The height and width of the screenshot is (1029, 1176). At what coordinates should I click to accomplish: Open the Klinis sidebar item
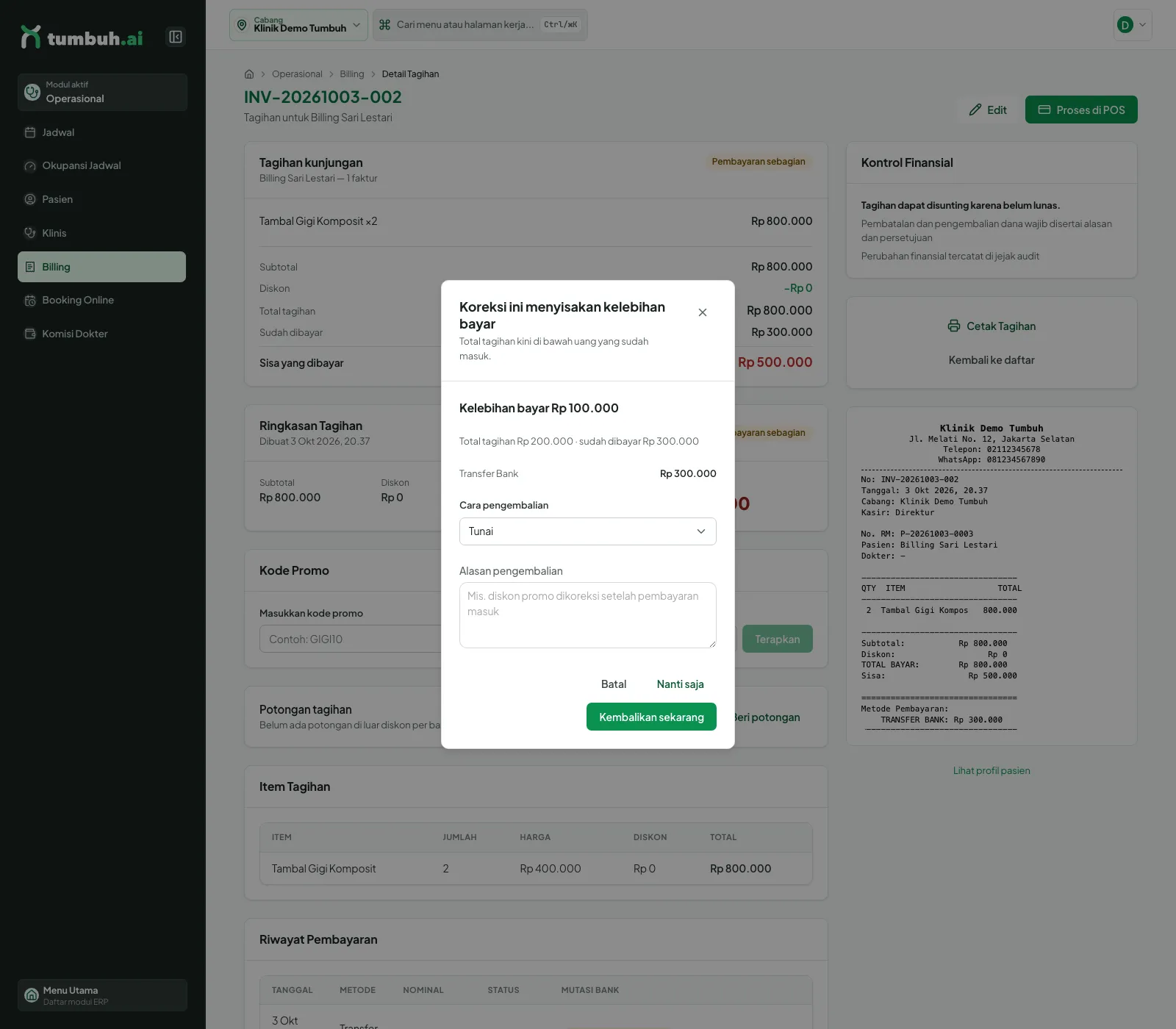101,233
